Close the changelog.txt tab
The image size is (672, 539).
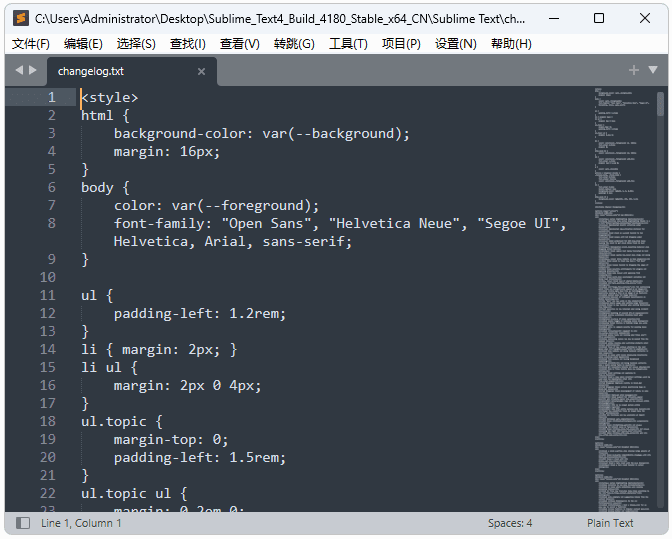coord(201,71)
